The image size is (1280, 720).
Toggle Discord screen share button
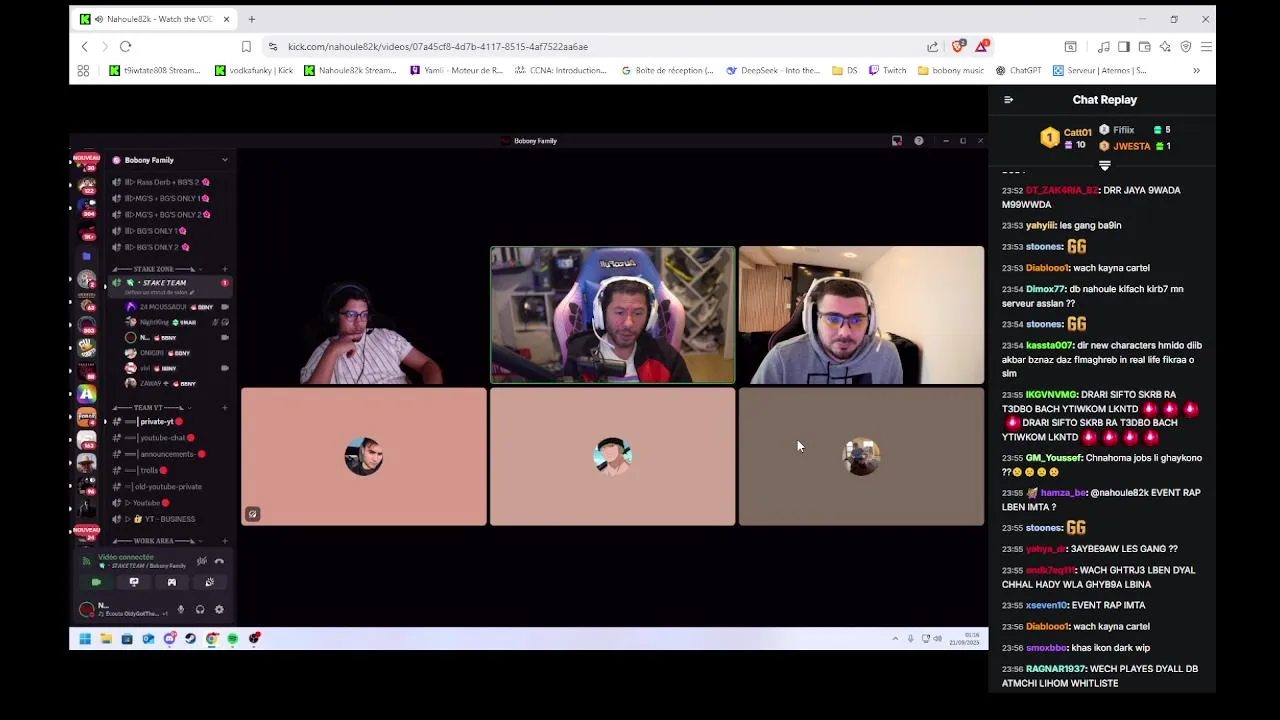tap(133, 582)
